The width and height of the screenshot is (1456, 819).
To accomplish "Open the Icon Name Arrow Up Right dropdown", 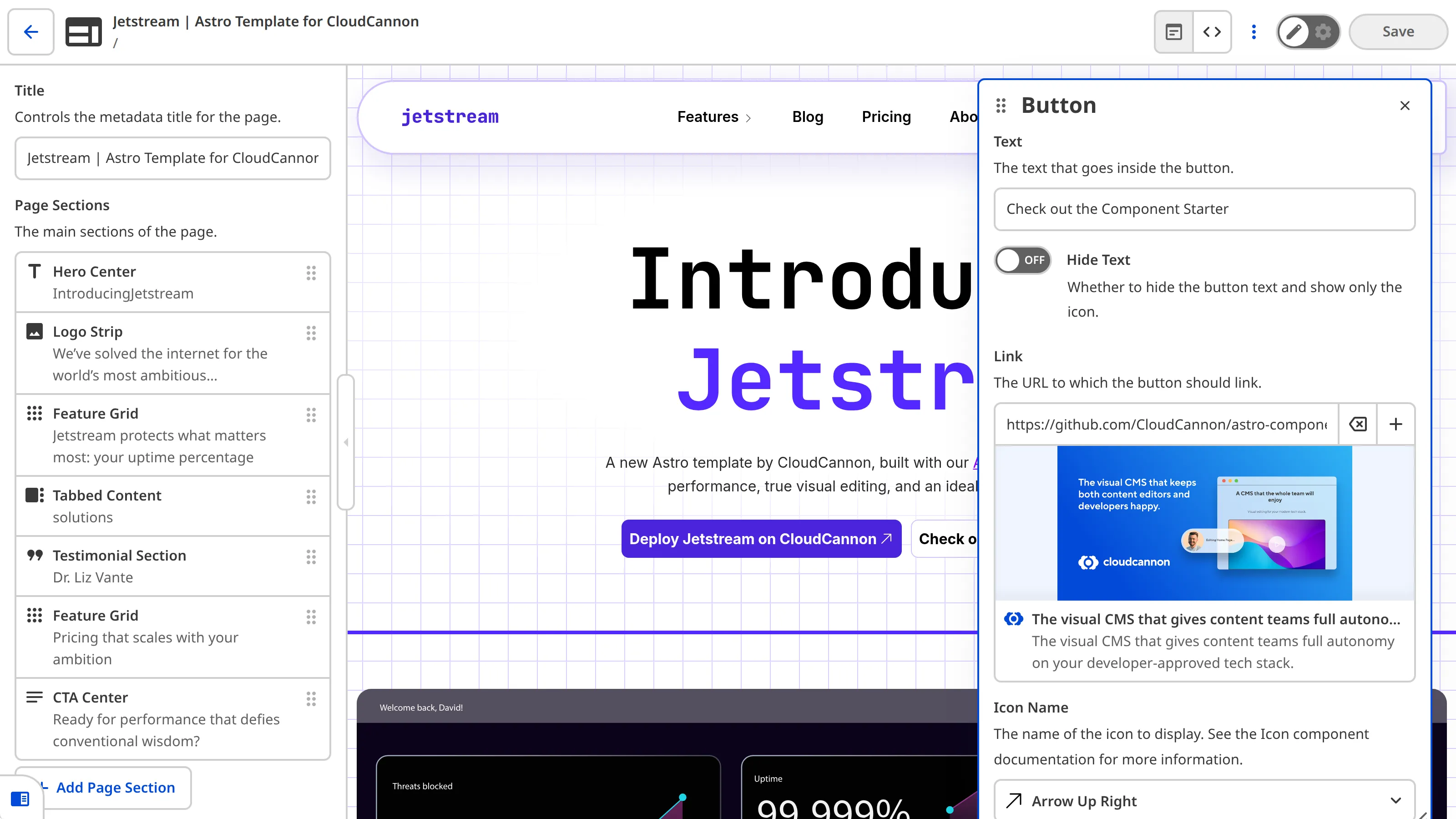I will 1204,800.
